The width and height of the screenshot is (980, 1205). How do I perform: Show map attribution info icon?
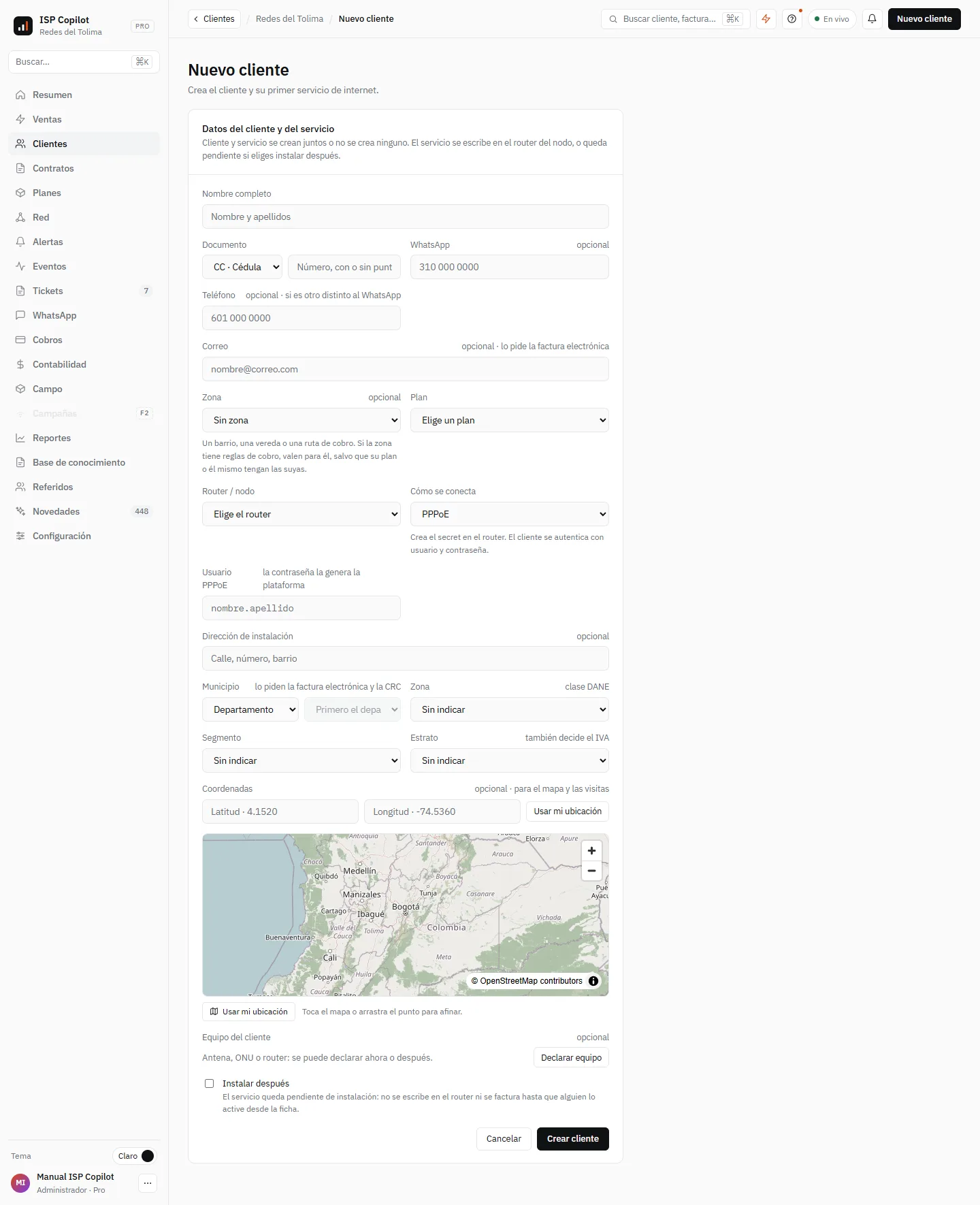pyautogui.click(x=593, y=981)
